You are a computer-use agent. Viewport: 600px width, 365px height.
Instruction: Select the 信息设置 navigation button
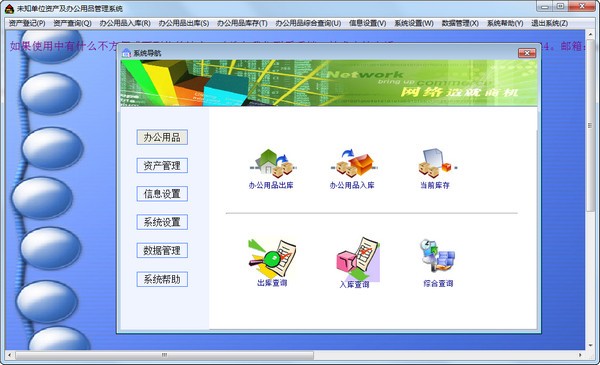pyautogui.click(x=162, y=194)
